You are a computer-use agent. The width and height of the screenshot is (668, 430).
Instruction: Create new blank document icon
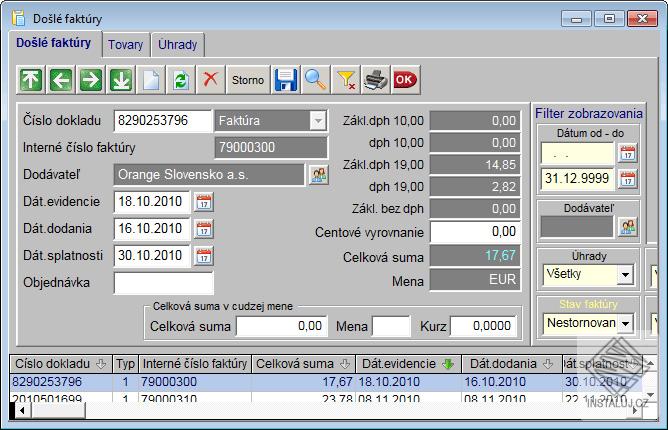tap(148, 78)
